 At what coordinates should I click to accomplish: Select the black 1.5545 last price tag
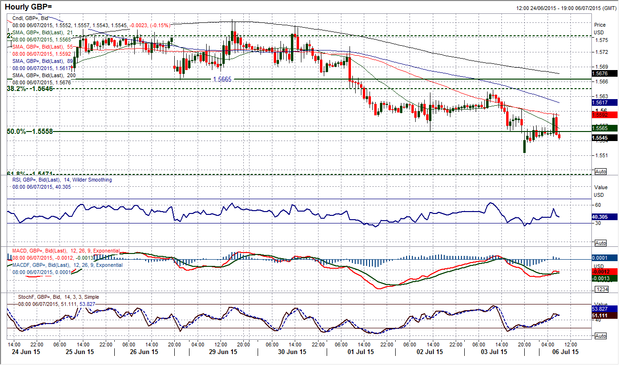click(604, 138)
